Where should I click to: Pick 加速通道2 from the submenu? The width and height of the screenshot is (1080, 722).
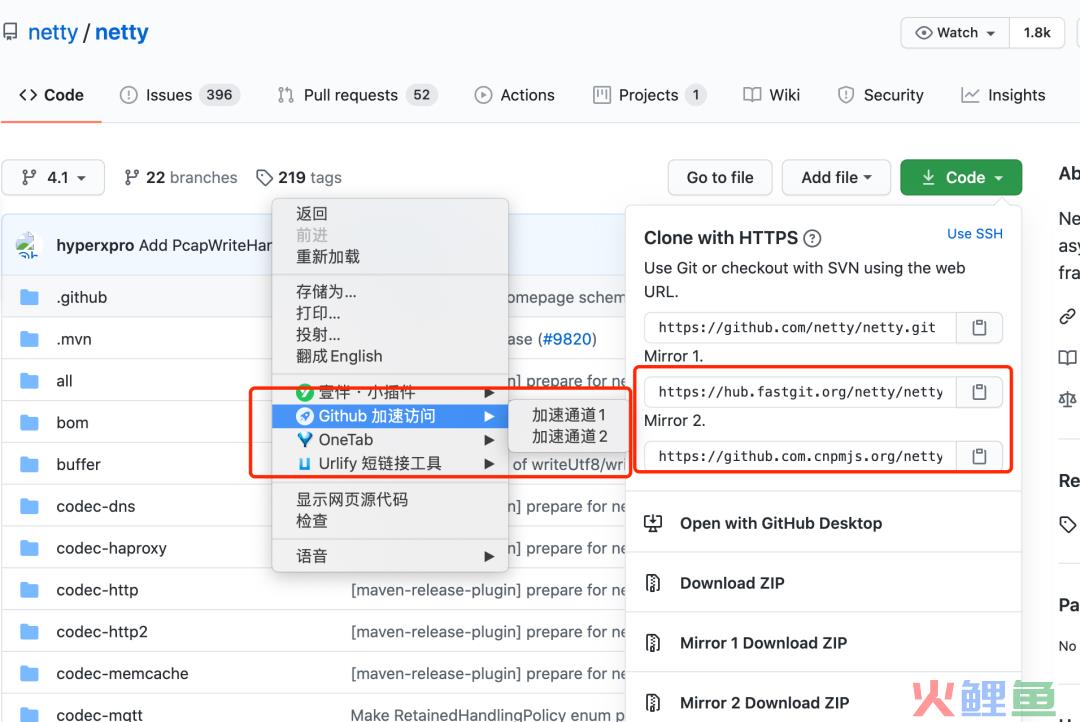click(568, 436)
